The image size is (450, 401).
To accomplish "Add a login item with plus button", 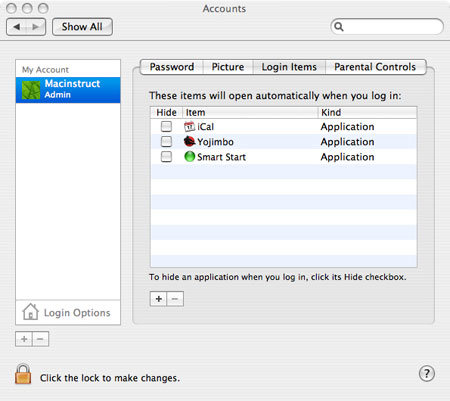I will [158, 299].
